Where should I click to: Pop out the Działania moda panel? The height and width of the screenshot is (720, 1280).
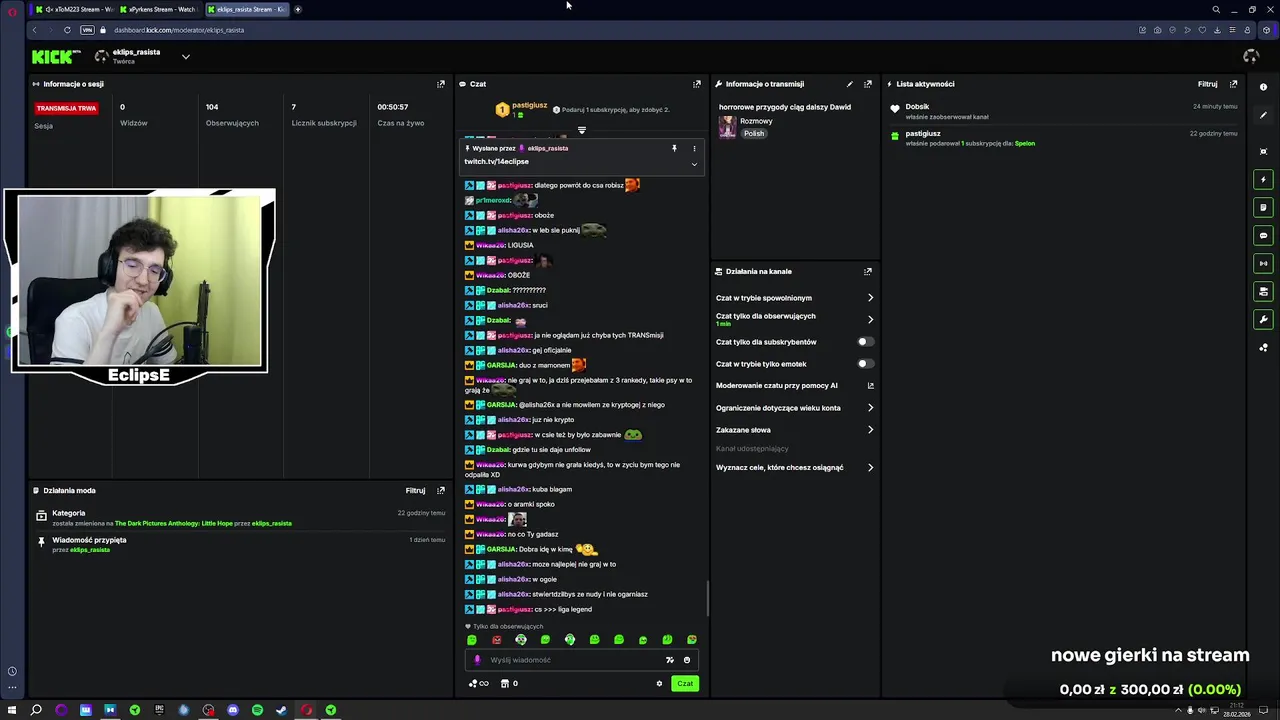click(441, 490)
